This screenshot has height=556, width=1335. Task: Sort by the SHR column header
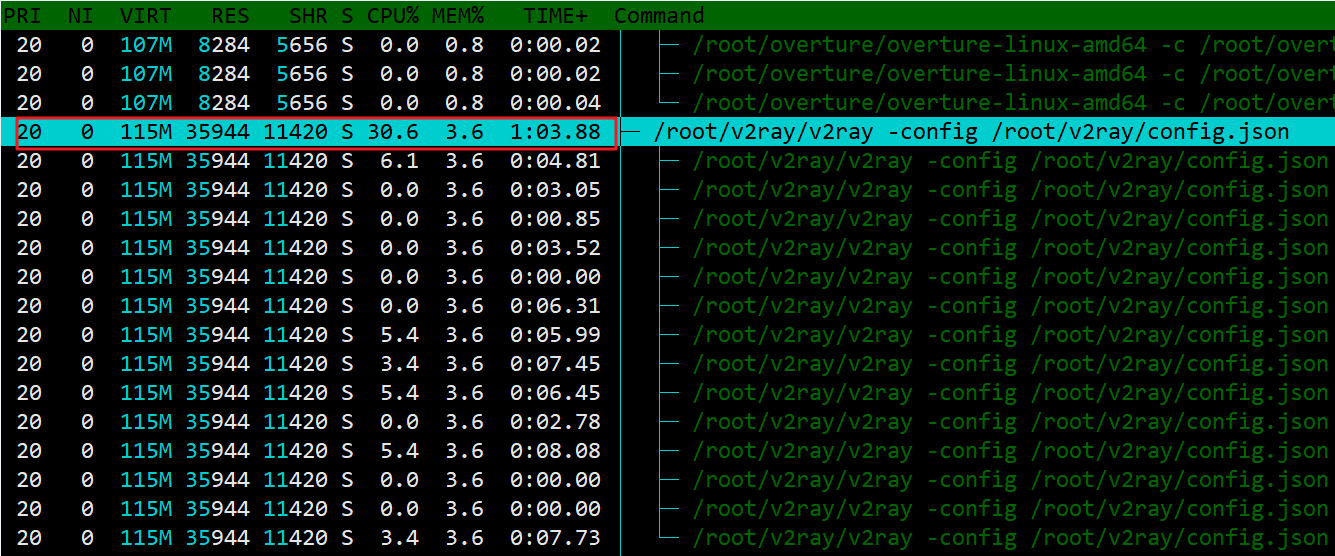pyautogui.click(x=308, y=16)
